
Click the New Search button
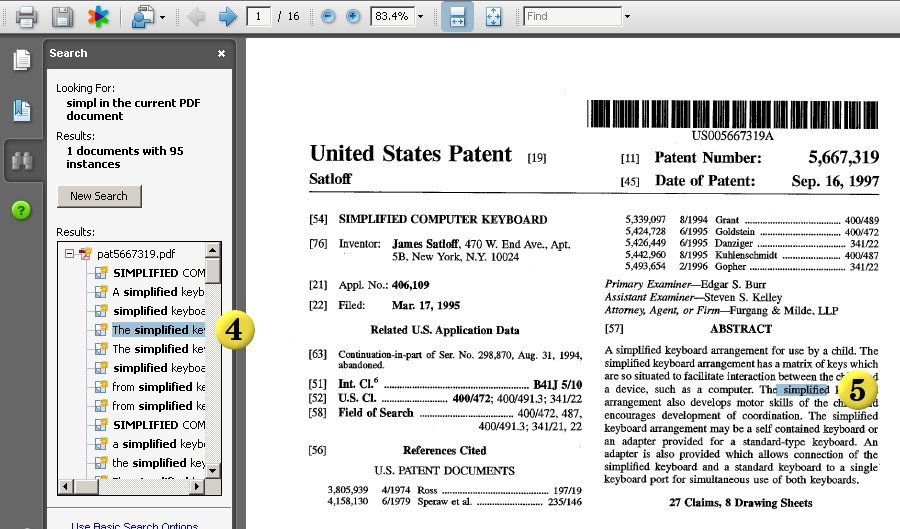click(x=99, y=196)
